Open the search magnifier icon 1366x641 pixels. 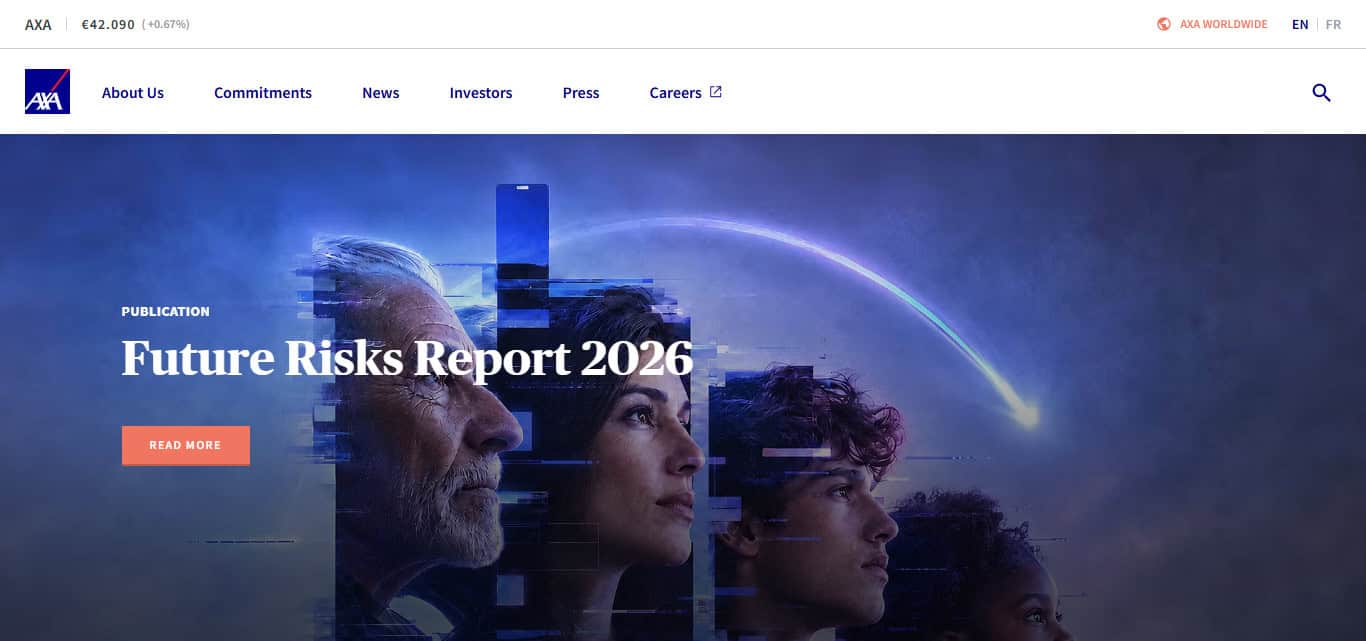point(1321,93)
